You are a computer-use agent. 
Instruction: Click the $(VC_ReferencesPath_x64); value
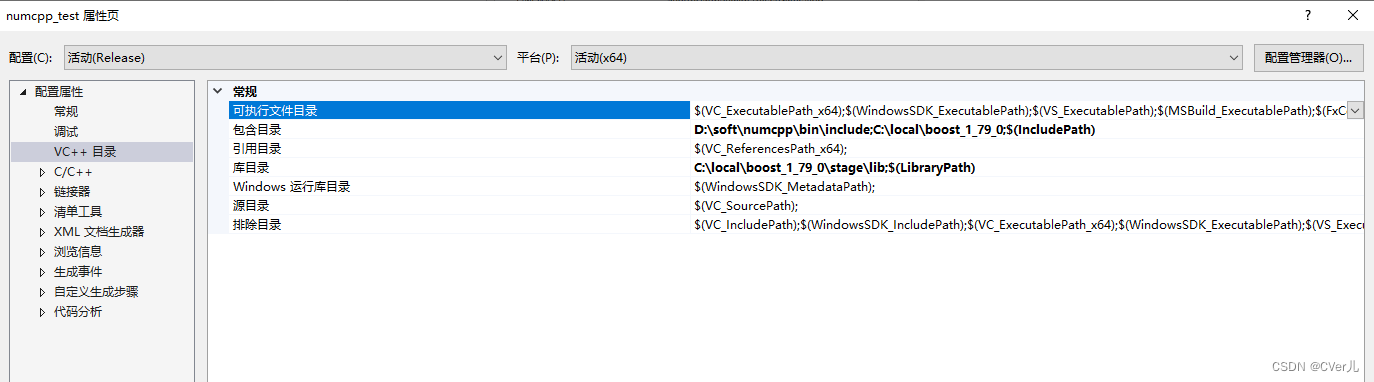[x=770, y=149]
